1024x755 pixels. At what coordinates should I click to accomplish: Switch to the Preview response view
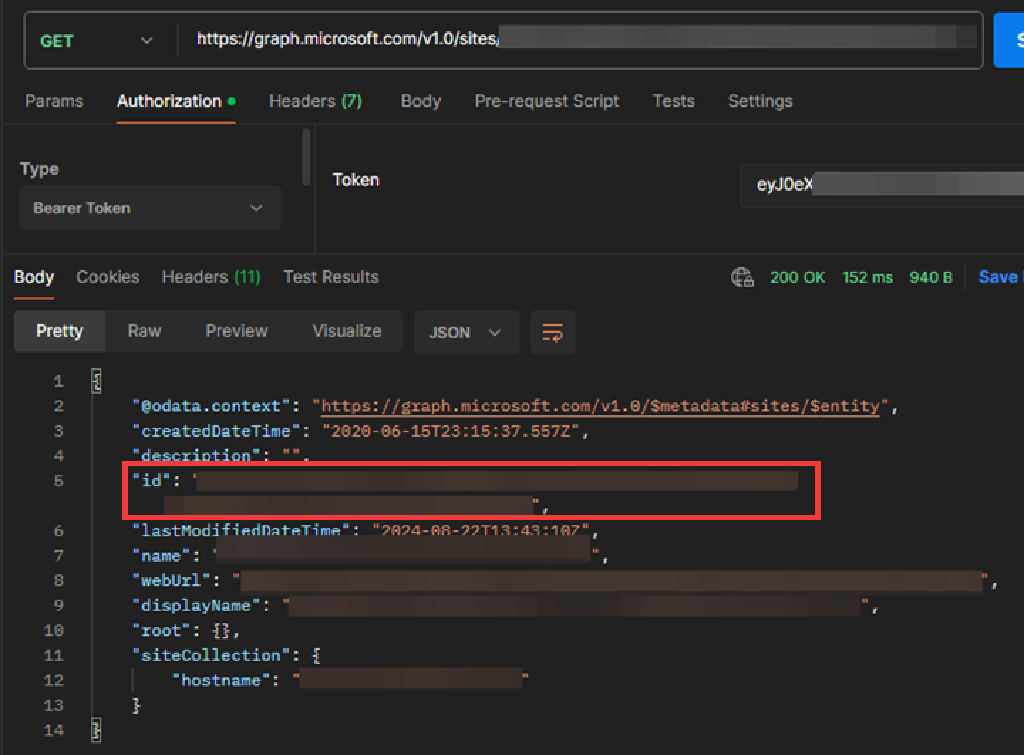(236, 330)
